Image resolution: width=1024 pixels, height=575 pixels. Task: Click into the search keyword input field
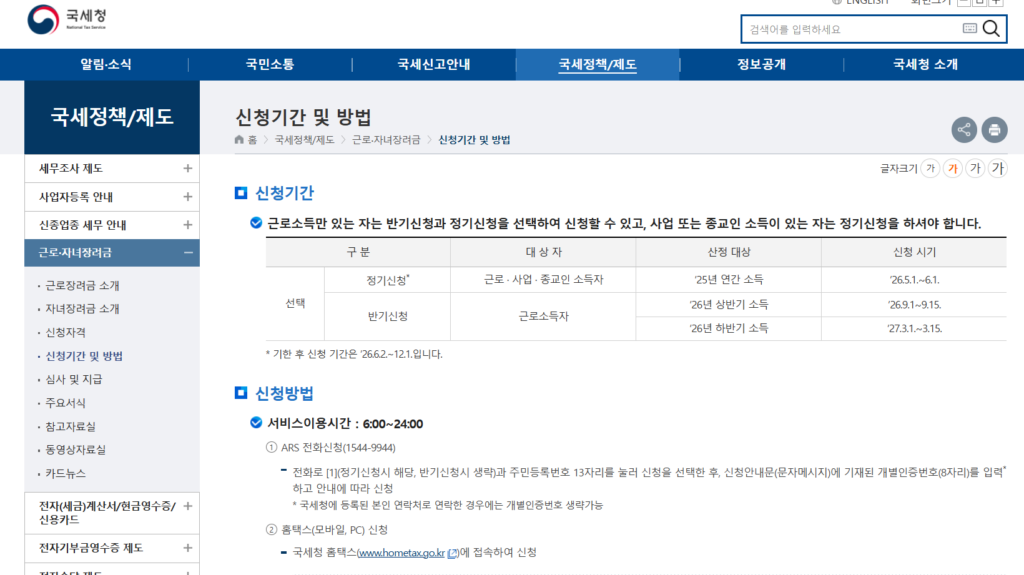[850, 29]
